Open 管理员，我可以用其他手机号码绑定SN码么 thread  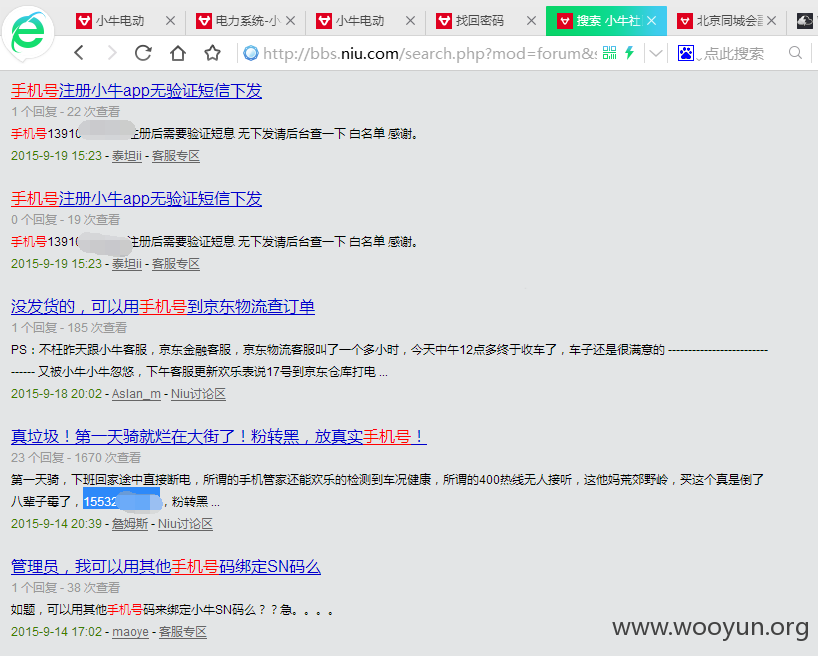tap(166, 567)
